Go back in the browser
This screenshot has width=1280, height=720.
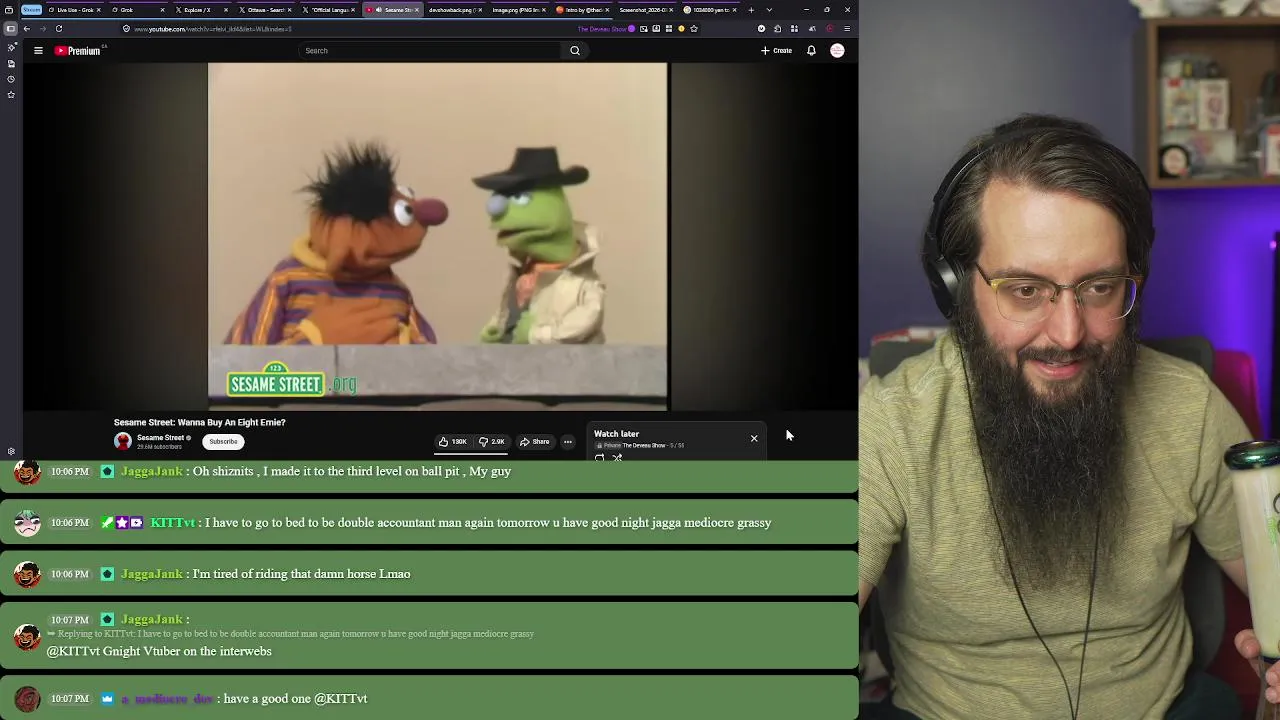click(x=27, y=29)
